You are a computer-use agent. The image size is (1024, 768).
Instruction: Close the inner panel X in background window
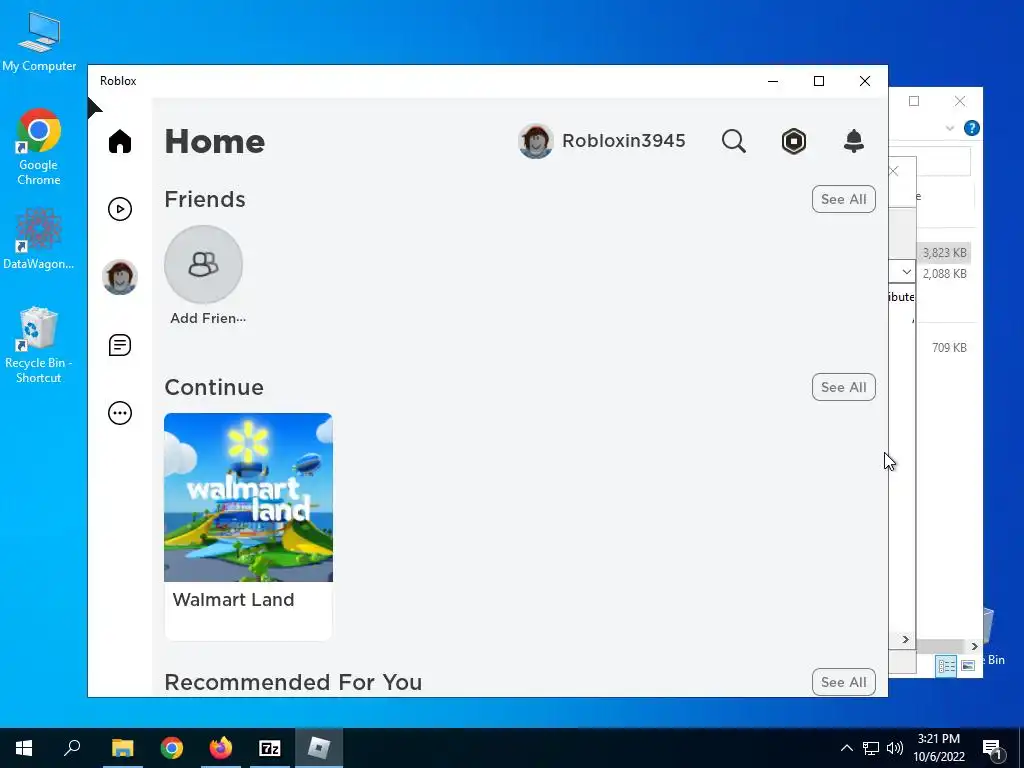click(894, 171)
